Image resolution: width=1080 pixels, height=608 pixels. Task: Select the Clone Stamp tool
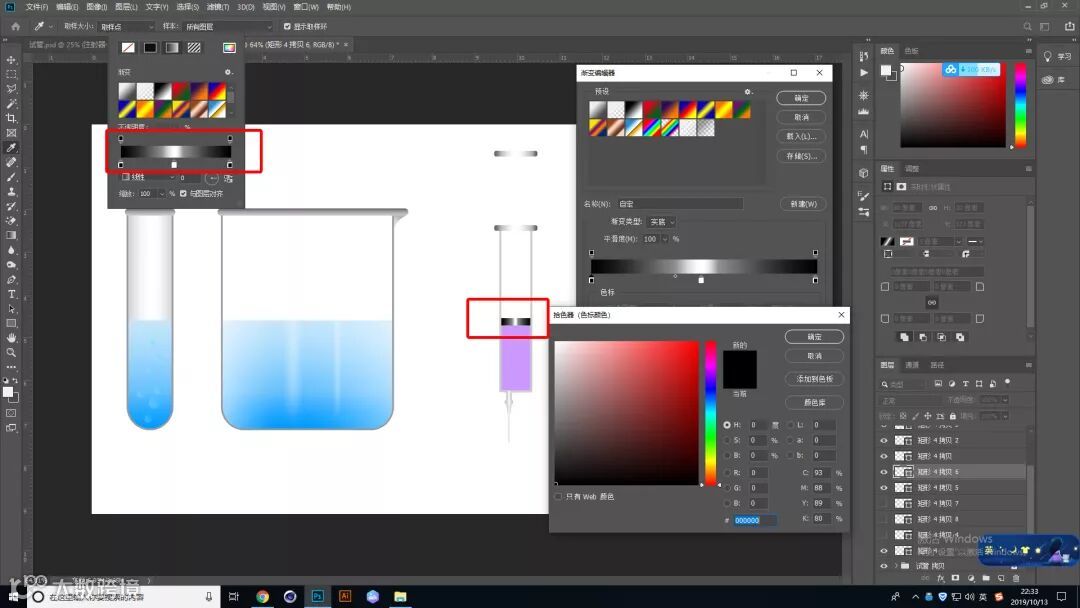[11, 191]
